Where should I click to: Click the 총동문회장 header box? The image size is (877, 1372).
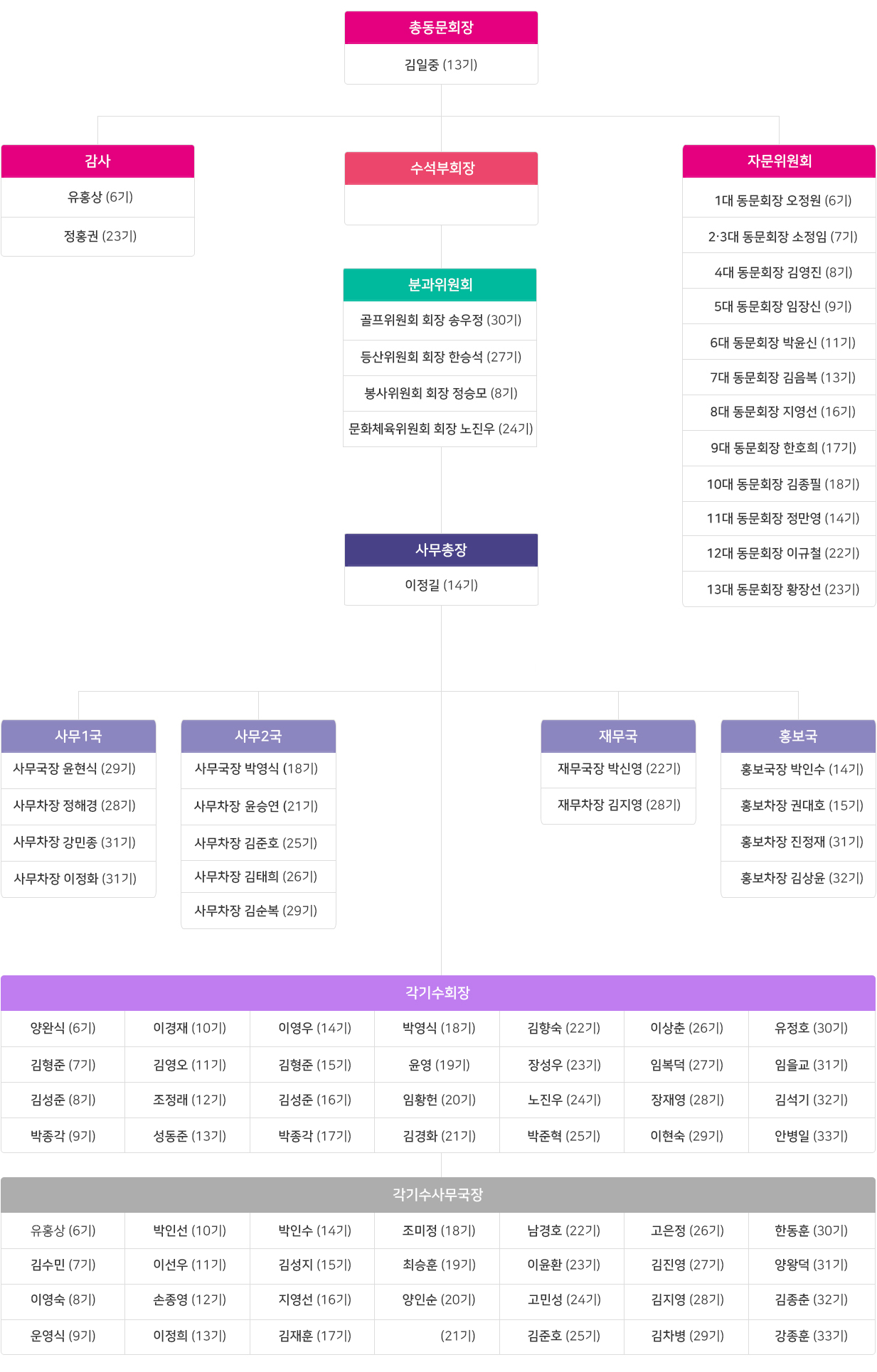[x=441, y=28]
